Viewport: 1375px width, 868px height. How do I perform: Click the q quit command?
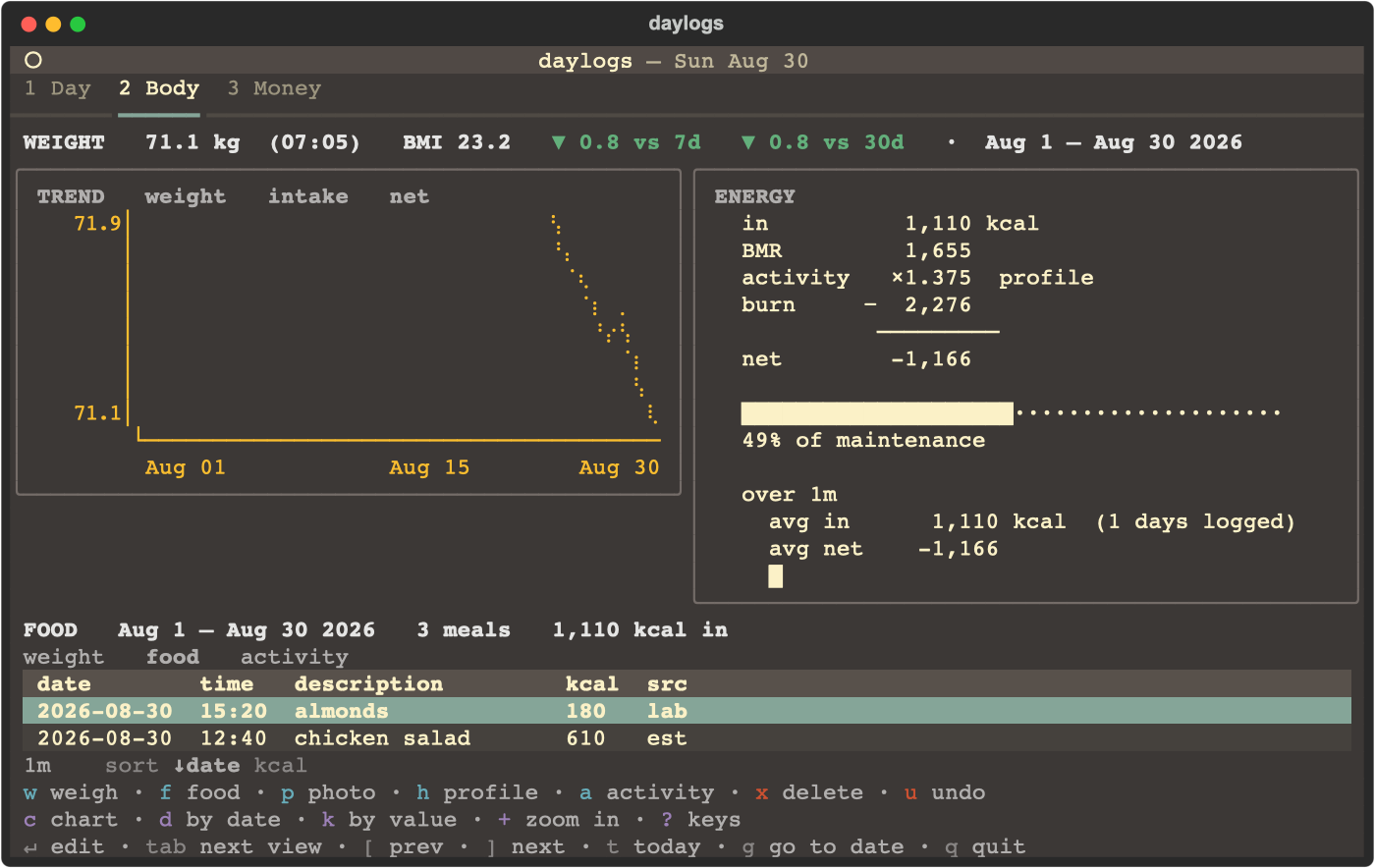point(985,846)
